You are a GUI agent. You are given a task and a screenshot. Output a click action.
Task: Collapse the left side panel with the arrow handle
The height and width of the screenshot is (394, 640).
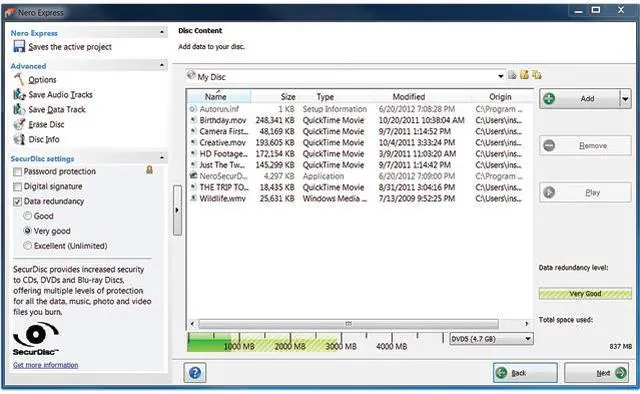[177, 210]
